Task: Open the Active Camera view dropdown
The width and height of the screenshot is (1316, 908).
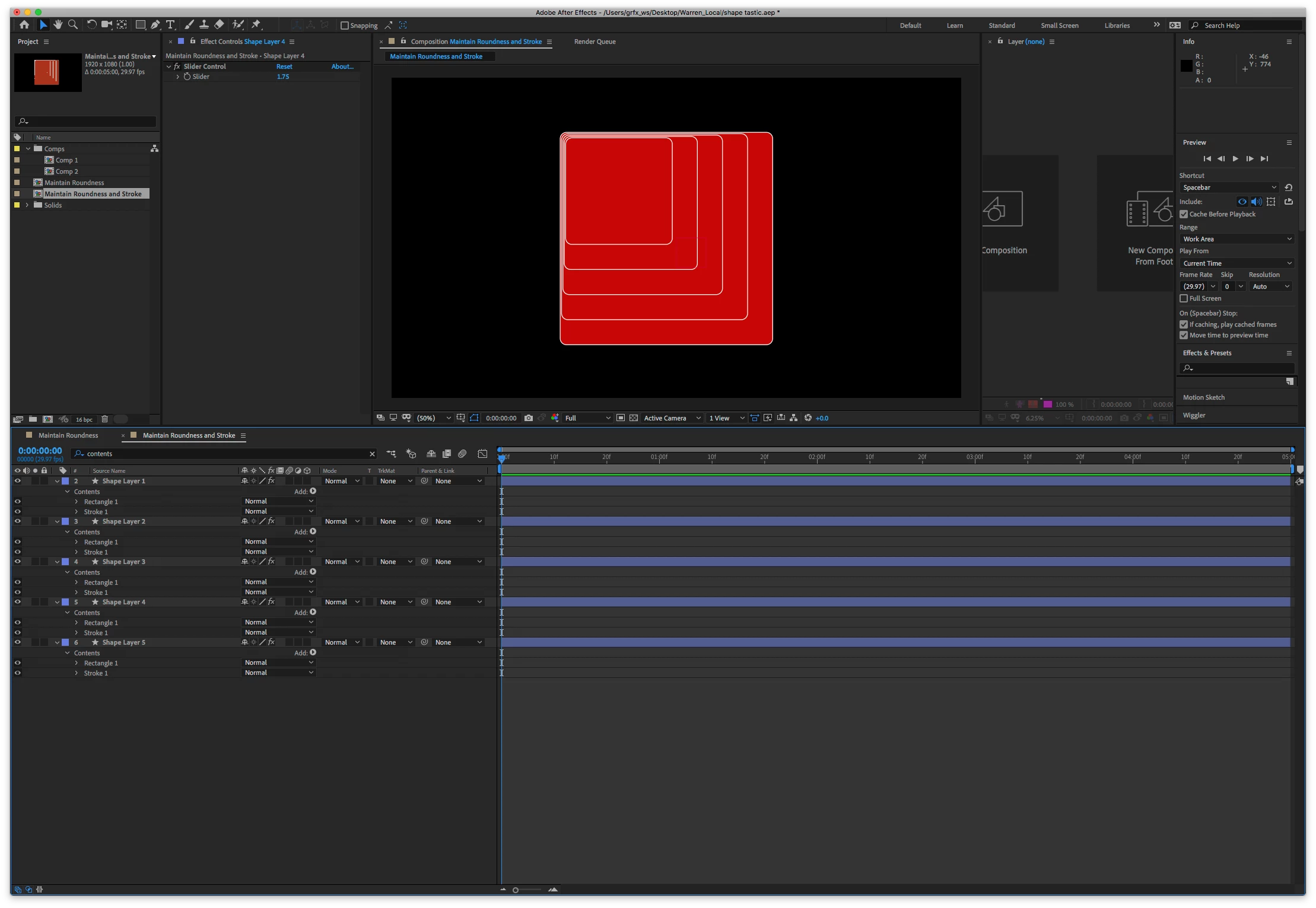Action: tap(672, 418)
